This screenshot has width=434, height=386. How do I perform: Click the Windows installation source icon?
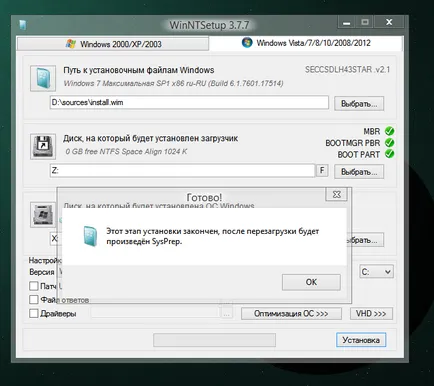click(x=43, y=78)
